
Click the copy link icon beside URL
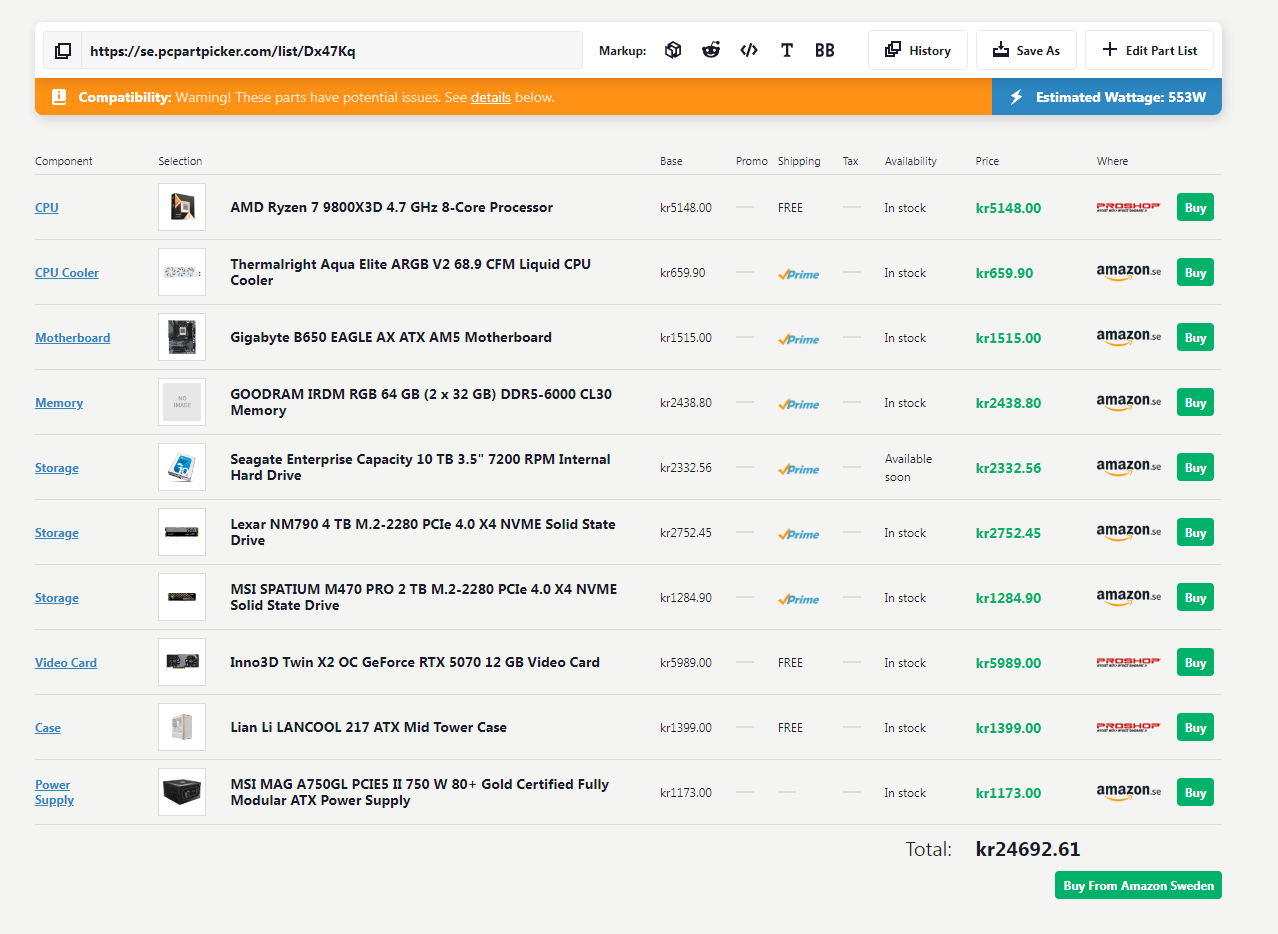[x=63, y=51]
